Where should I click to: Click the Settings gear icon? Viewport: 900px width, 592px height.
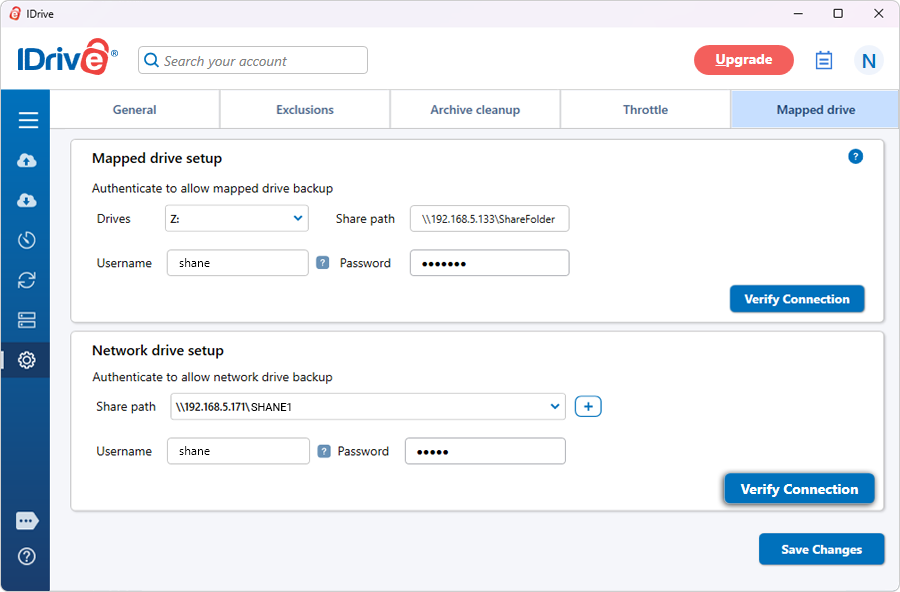(27, 360)
